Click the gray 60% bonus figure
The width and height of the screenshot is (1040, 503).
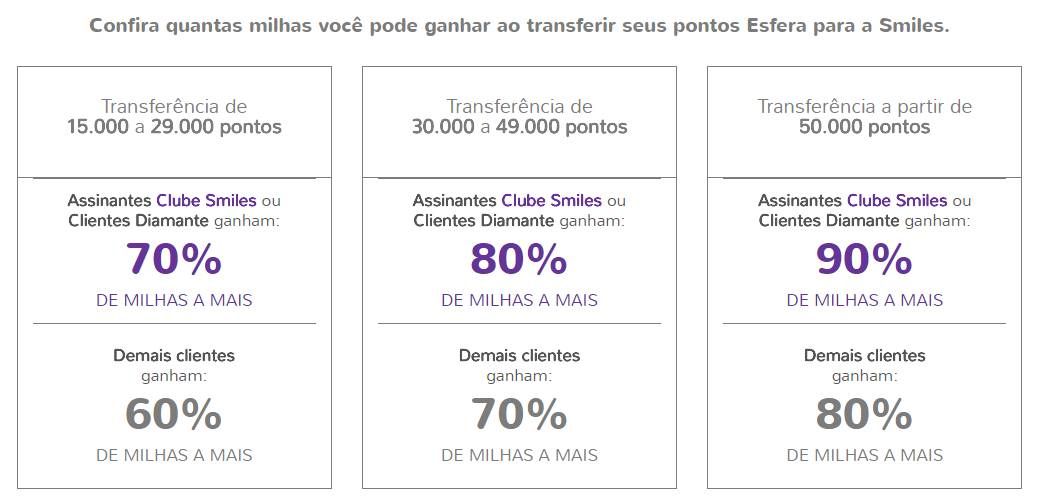click(x=174, y=415)
